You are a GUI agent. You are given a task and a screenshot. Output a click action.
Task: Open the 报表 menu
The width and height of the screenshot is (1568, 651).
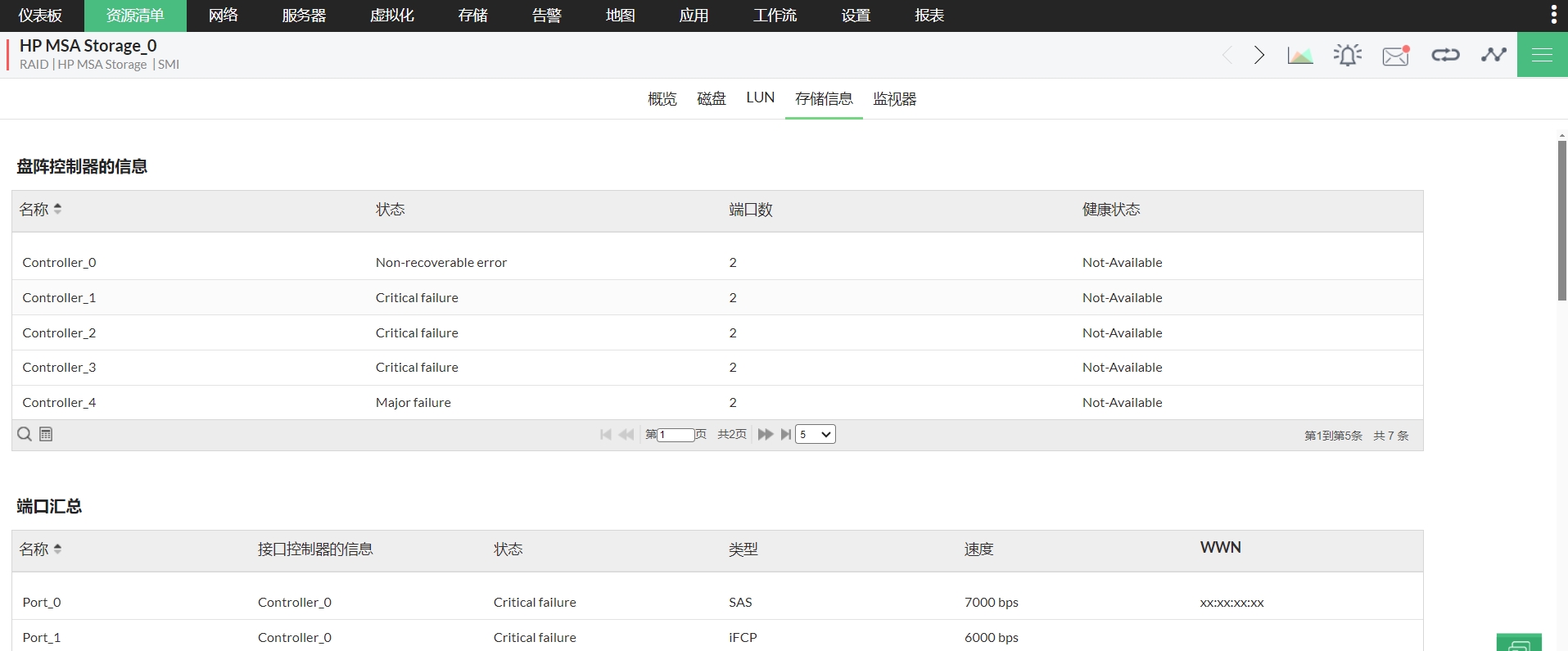pyautogui.click(x=929, y=16)
